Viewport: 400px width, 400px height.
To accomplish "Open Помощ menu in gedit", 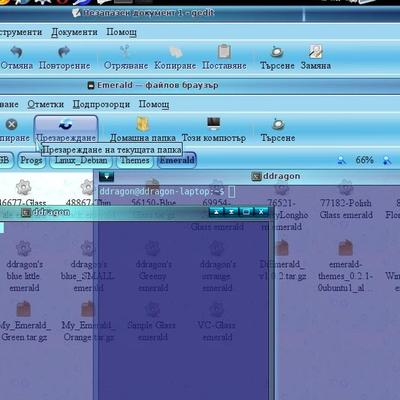I will click(x=121, y=32).
